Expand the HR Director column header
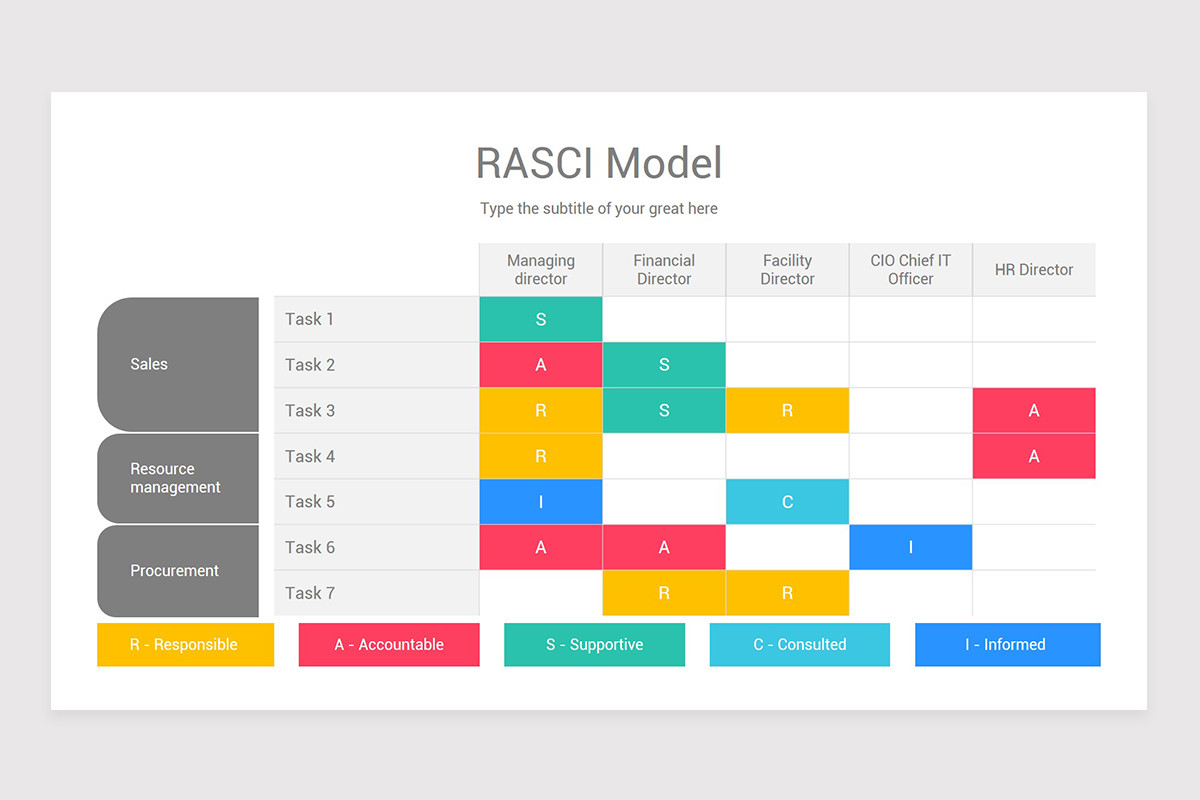This screenshot has height=800, width=1200. tap(1034, 269)
